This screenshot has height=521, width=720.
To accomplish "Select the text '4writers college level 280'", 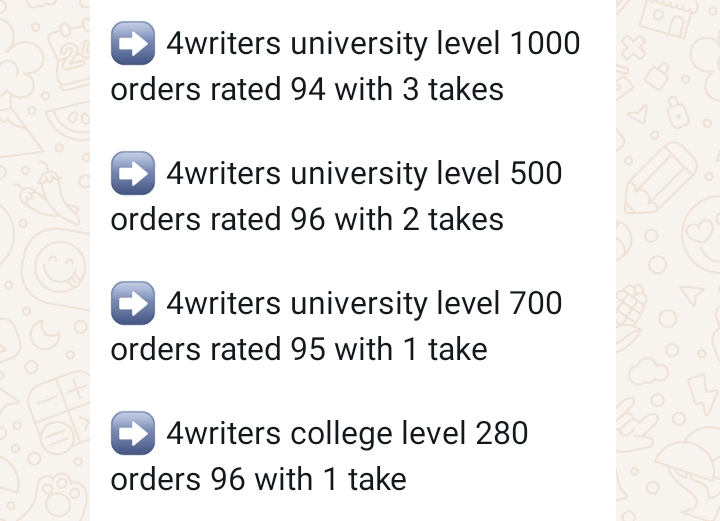I will coord(347,435).
